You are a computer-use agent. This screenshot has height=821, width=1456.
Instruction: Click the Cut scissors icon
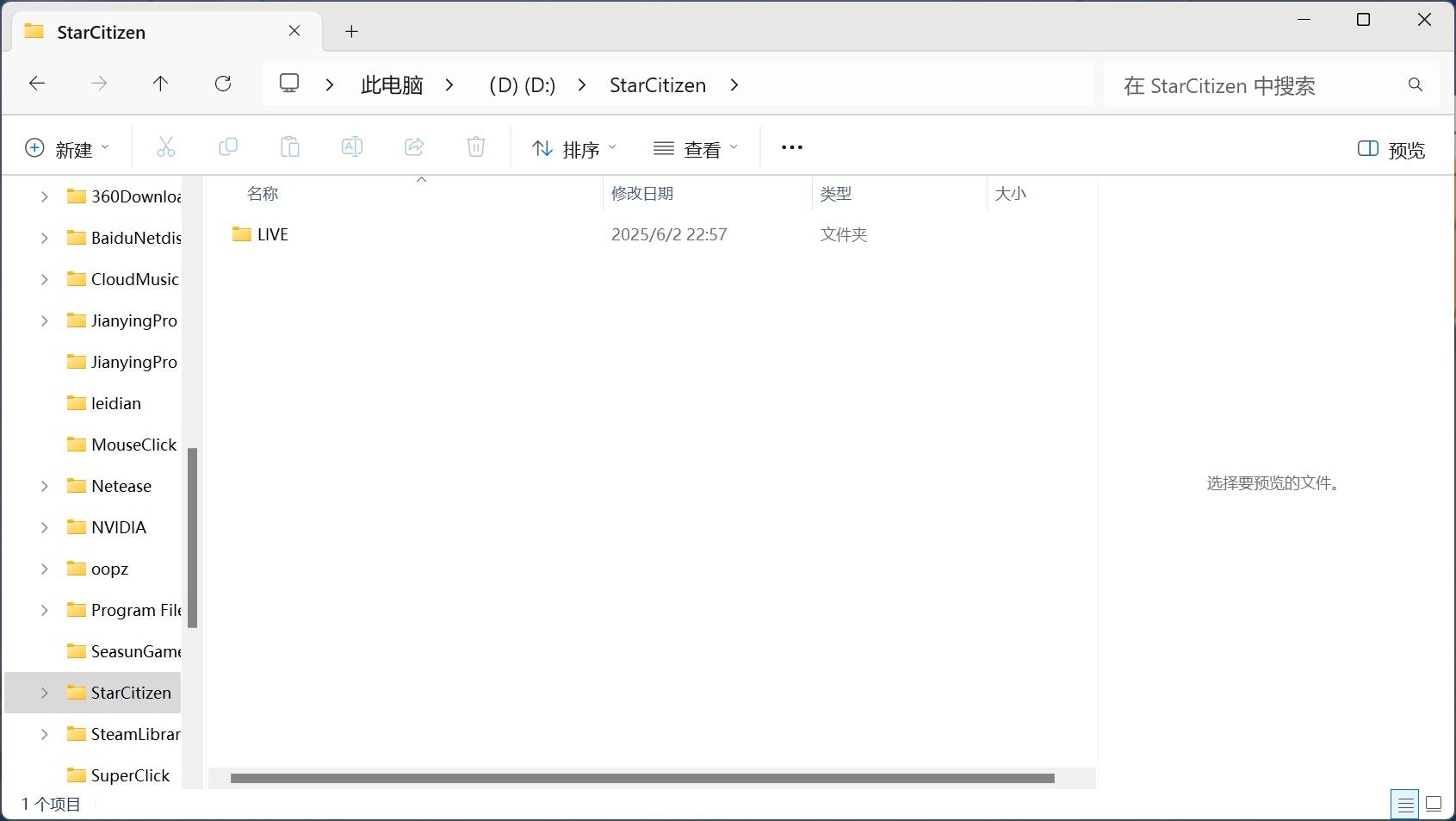166,147
